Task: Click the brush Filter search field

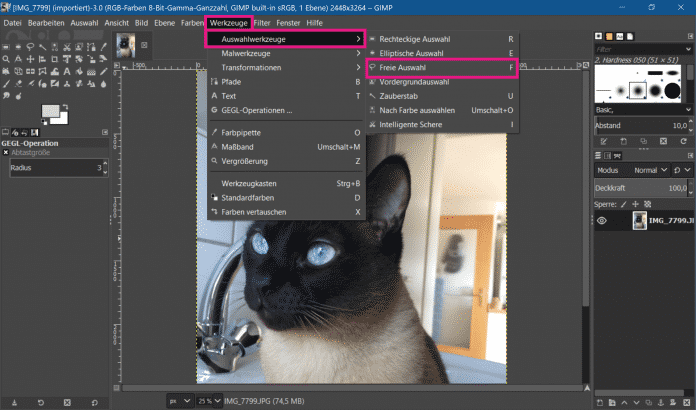Action: [x=640, y=48]
